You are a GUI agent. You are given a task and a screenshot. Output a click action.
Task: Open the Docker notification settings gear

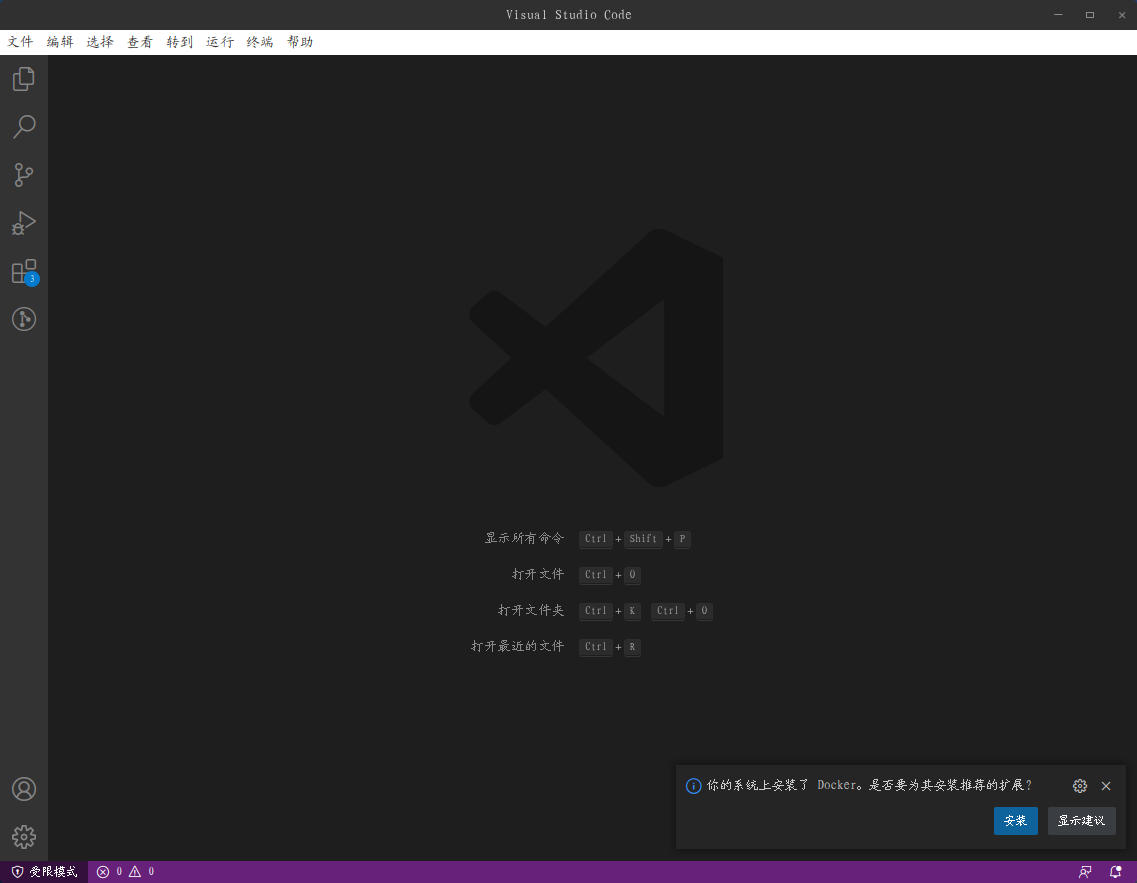(x=1079, y=786)
